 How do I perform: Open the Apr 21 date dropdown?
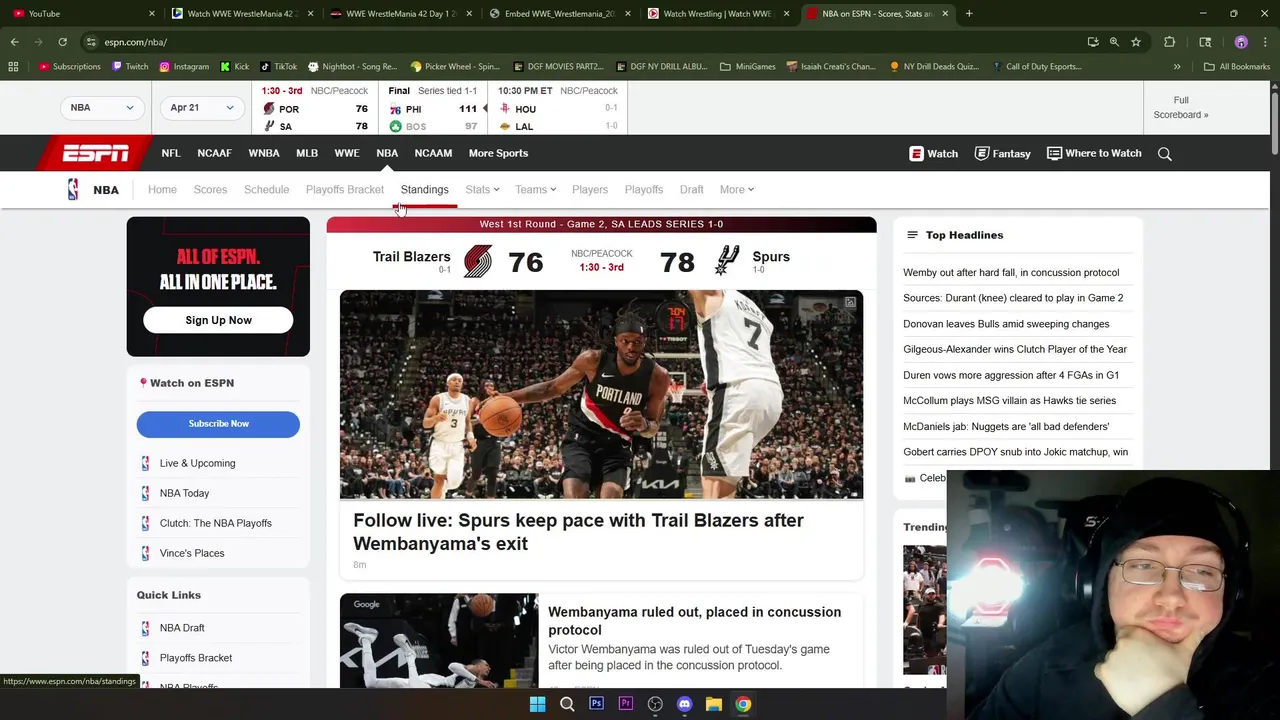201,107
